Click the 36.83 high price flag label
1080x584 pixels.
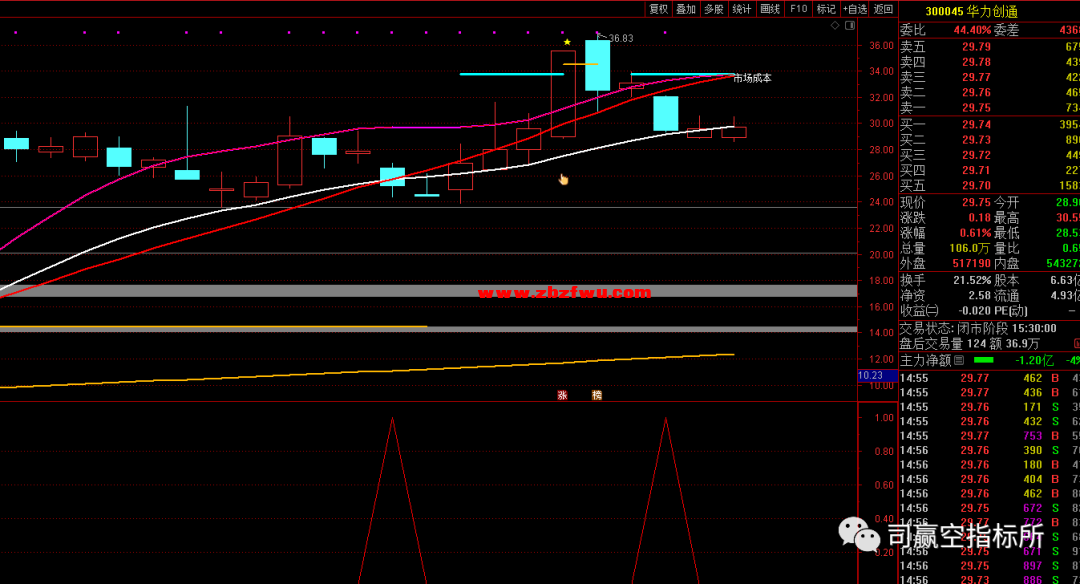click(620, 39)
